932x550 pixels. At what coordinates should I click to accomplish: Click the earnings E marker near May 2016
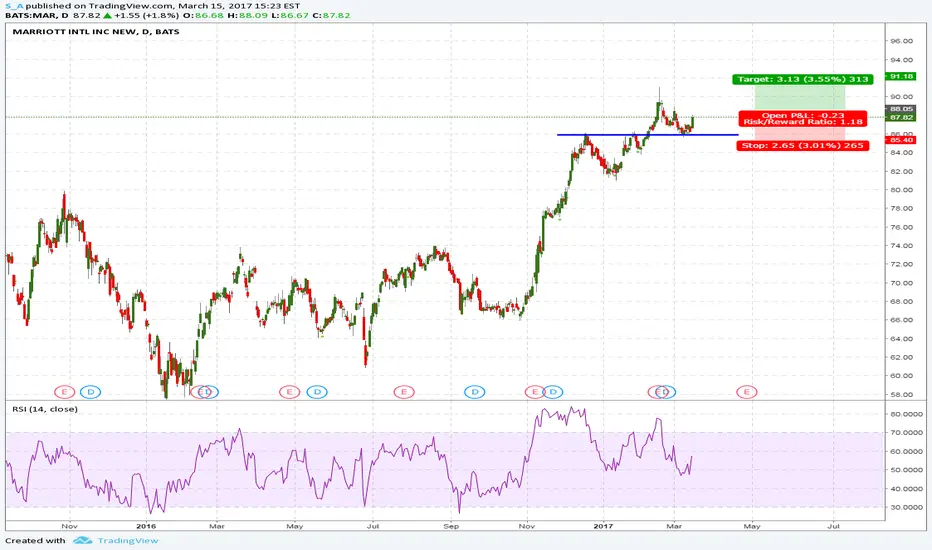click(289, 392)
